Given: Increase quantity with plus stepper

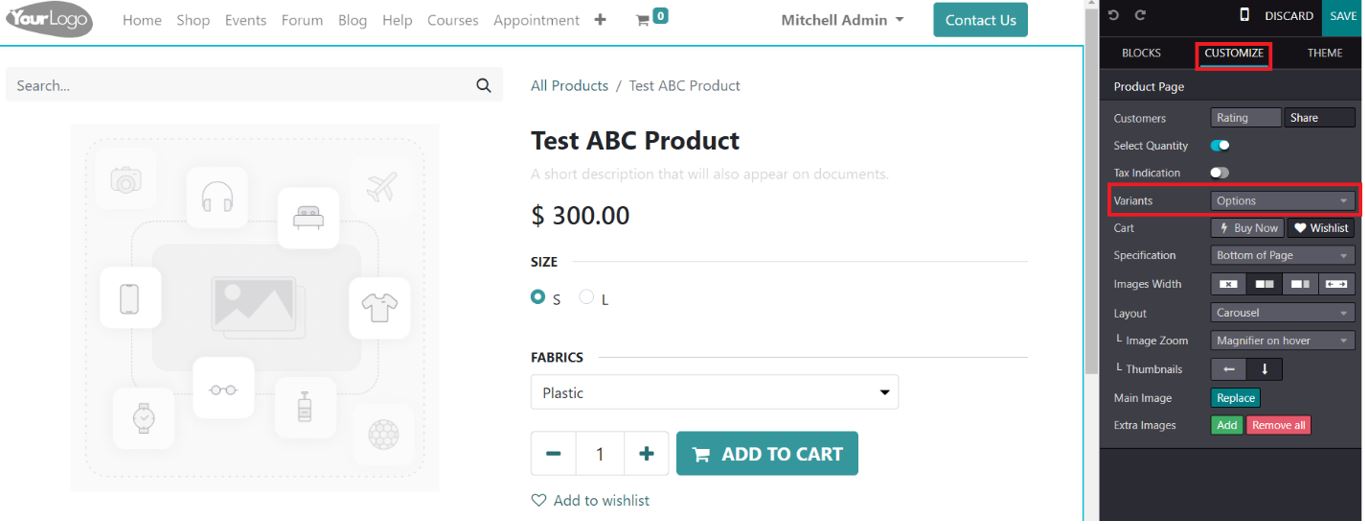Looking at the screenshot, I should pos(647,454).
